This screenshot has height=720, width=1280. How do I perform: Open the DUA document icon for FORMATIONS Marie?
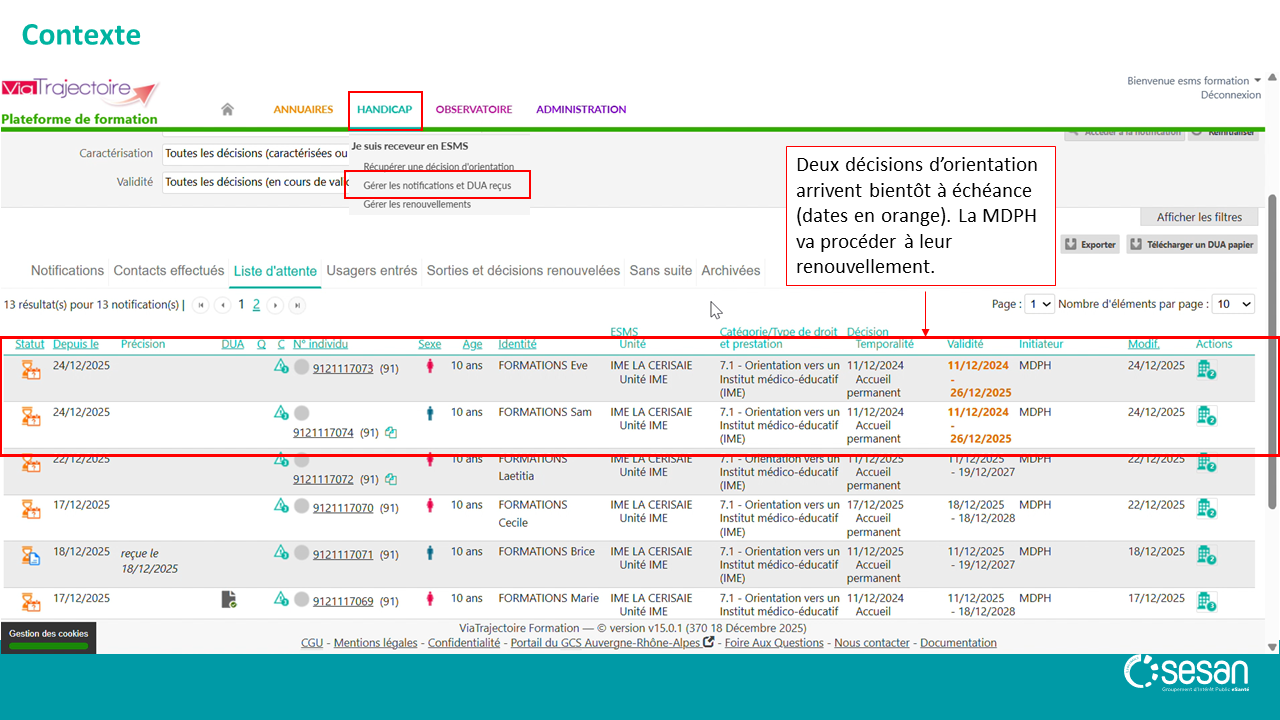click(229, 599)
